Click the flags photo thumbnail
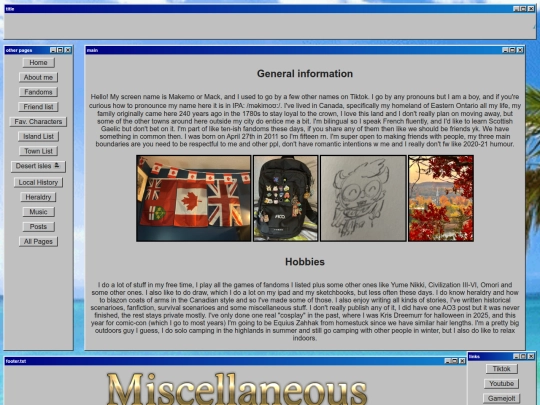 tap(194, 198)
